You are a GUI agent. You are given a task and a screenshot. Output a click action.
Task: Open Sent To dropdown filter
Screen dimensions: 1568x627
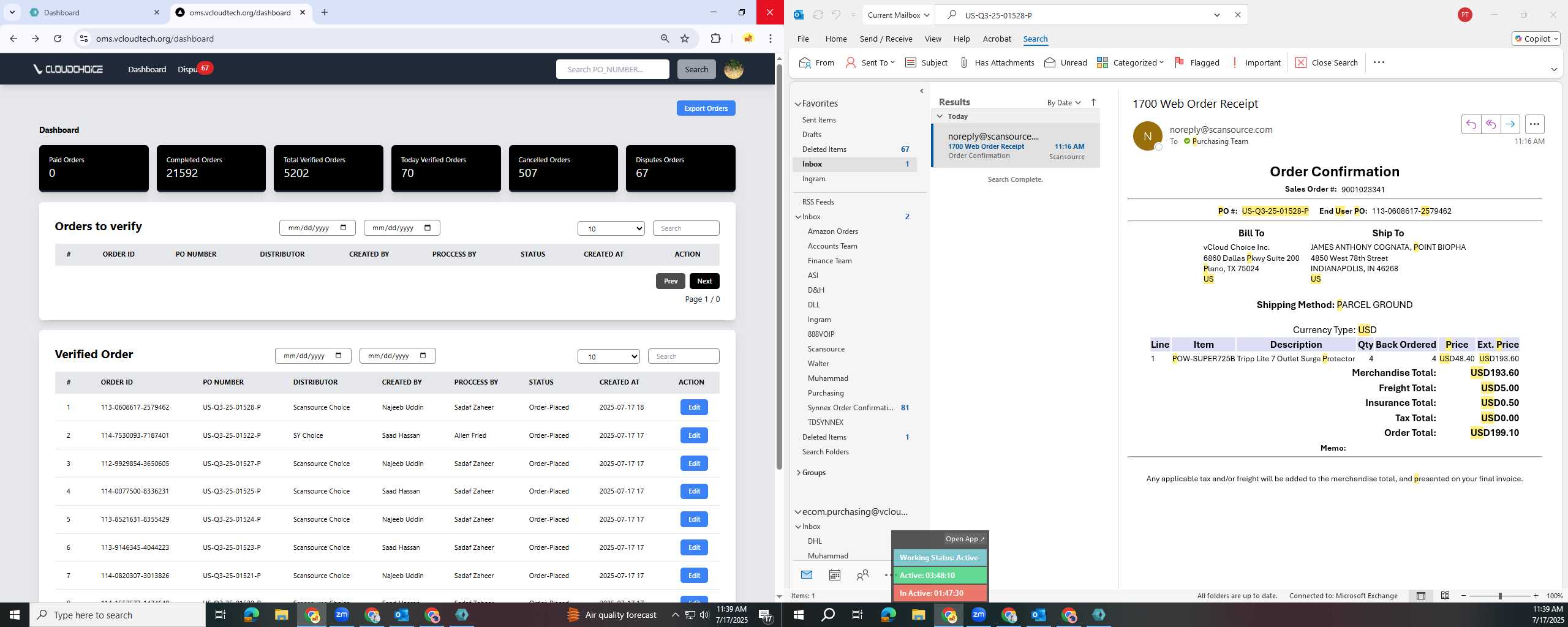pos(870,62)
